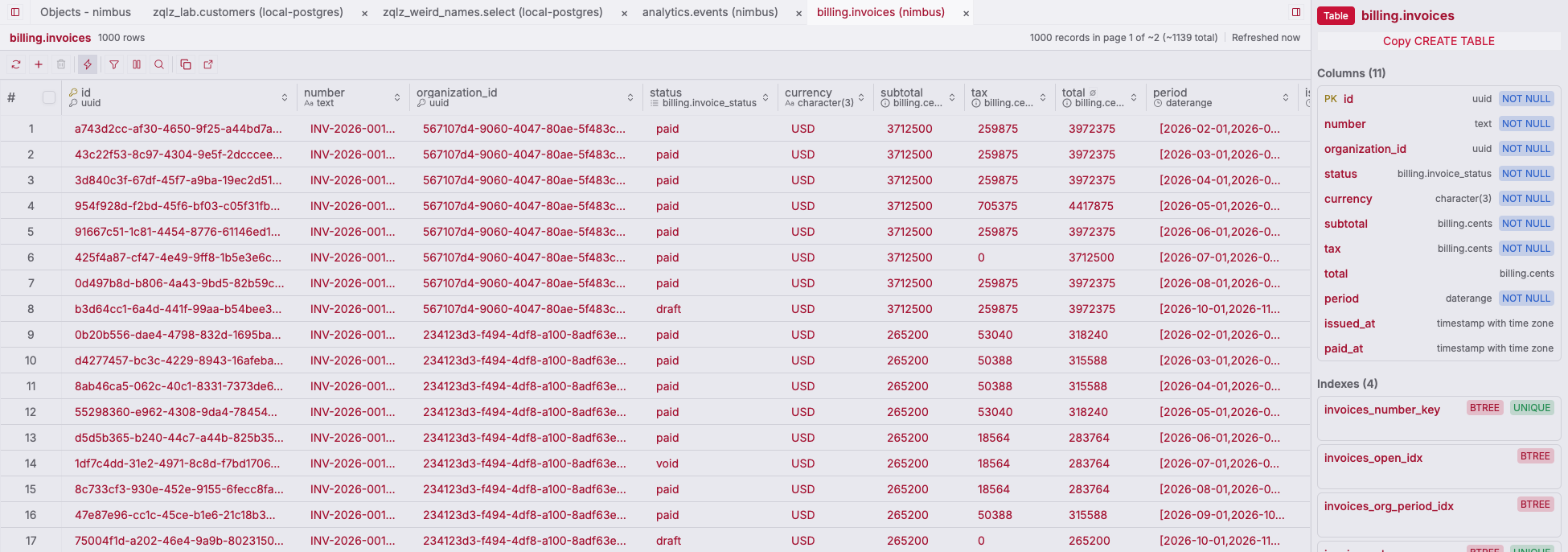Click the PK id row in Columns list
This screenshot has height=552, width=1568.
pyautogui.click(x=1439, y=99)
